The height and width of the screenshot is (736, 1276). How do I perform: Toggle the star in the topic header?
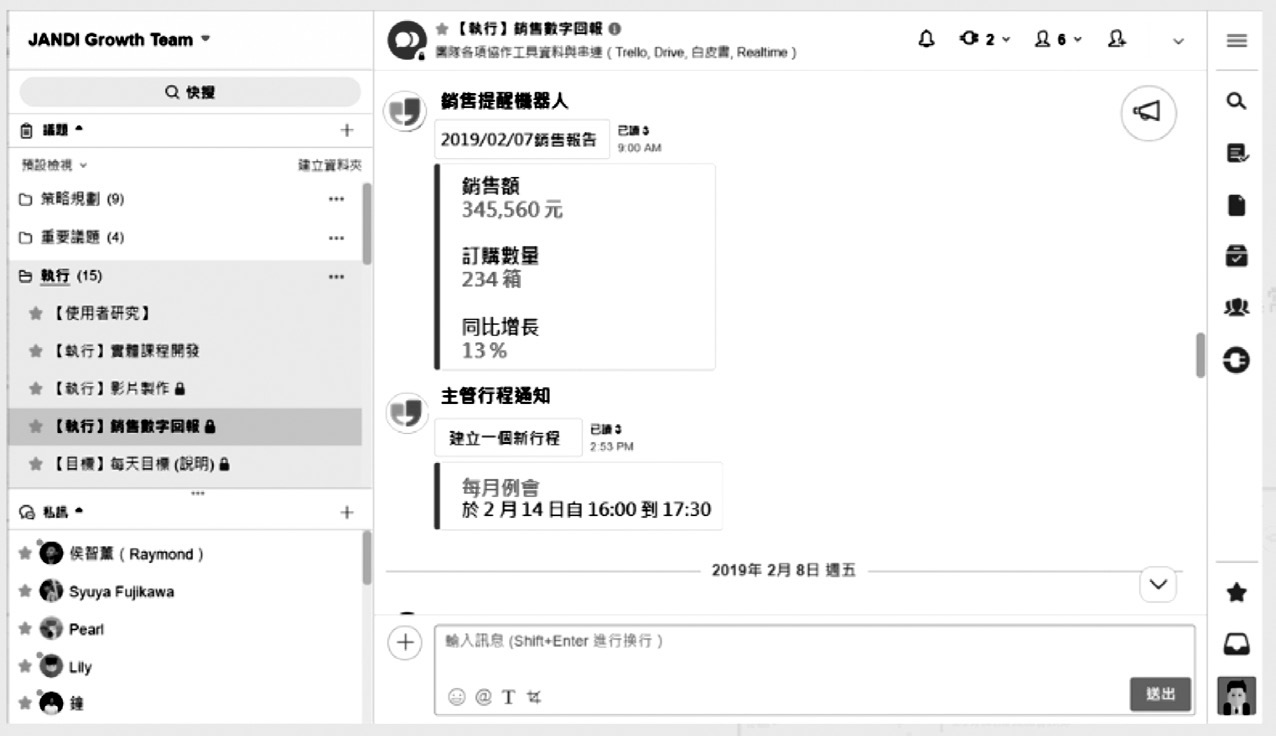[x=444, y=30]
